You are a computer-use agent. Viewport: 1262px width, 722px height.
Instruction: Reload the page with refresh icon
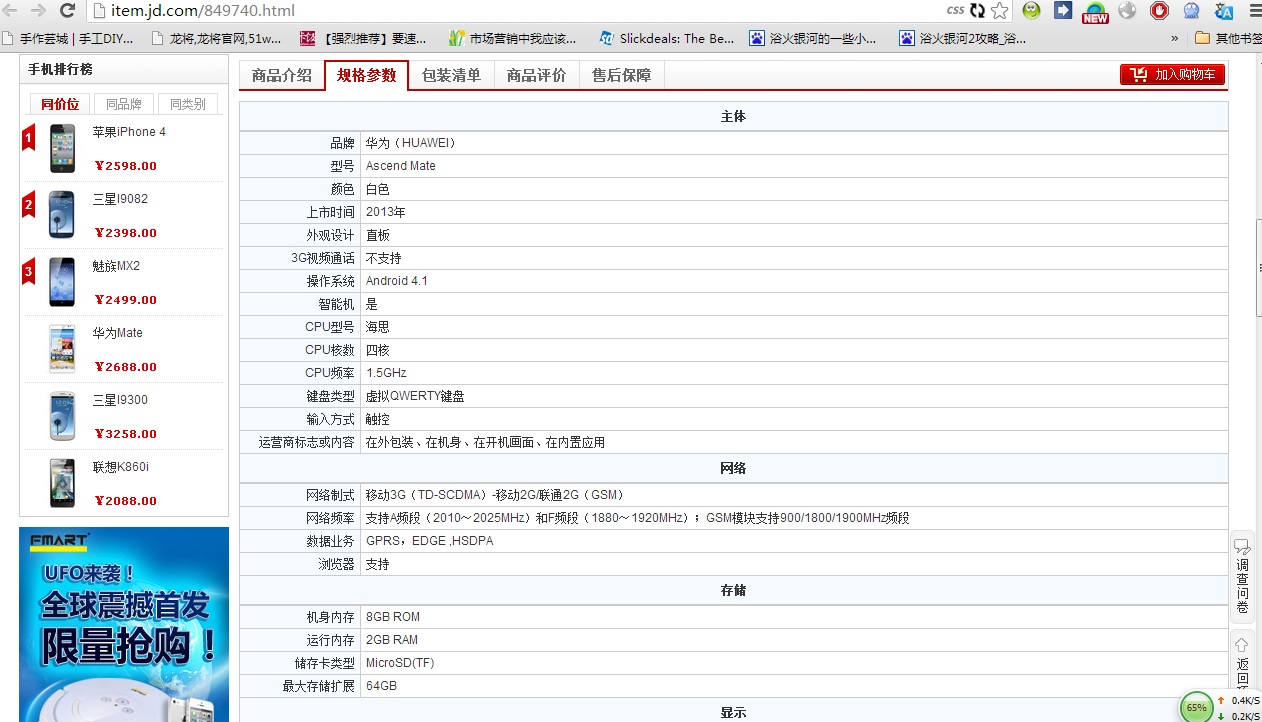point(67,11)
